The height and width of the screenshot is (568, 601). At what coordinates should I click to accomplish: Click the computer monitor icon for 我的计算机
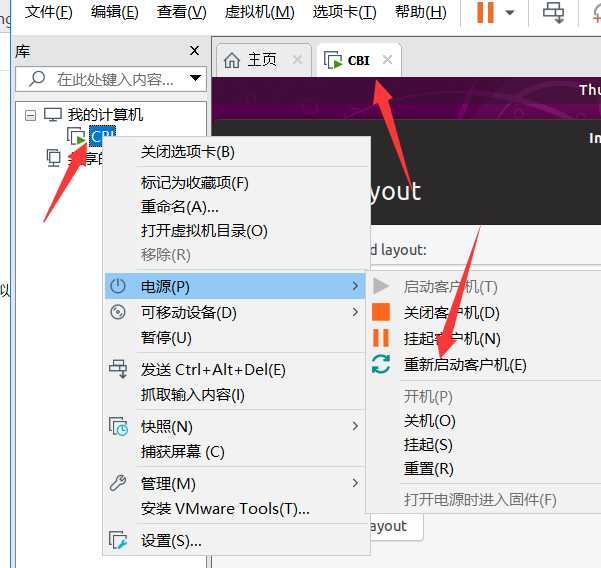coord(53,114)
